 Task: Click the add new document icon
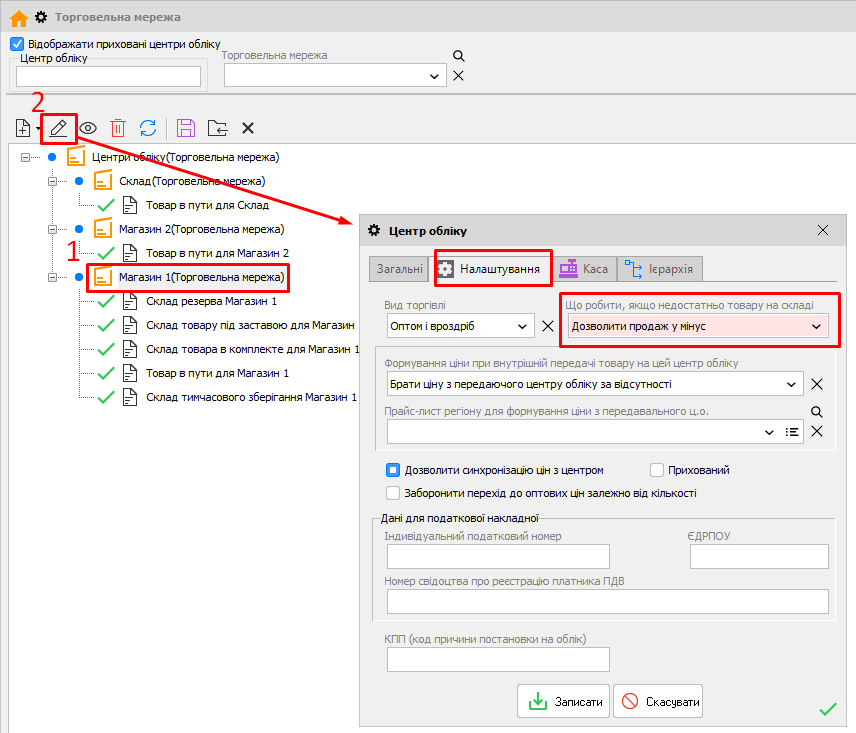tap(23, 128)
